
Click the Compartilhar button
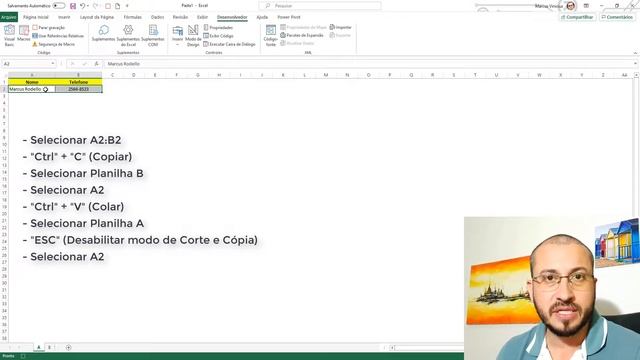(577, 17)
